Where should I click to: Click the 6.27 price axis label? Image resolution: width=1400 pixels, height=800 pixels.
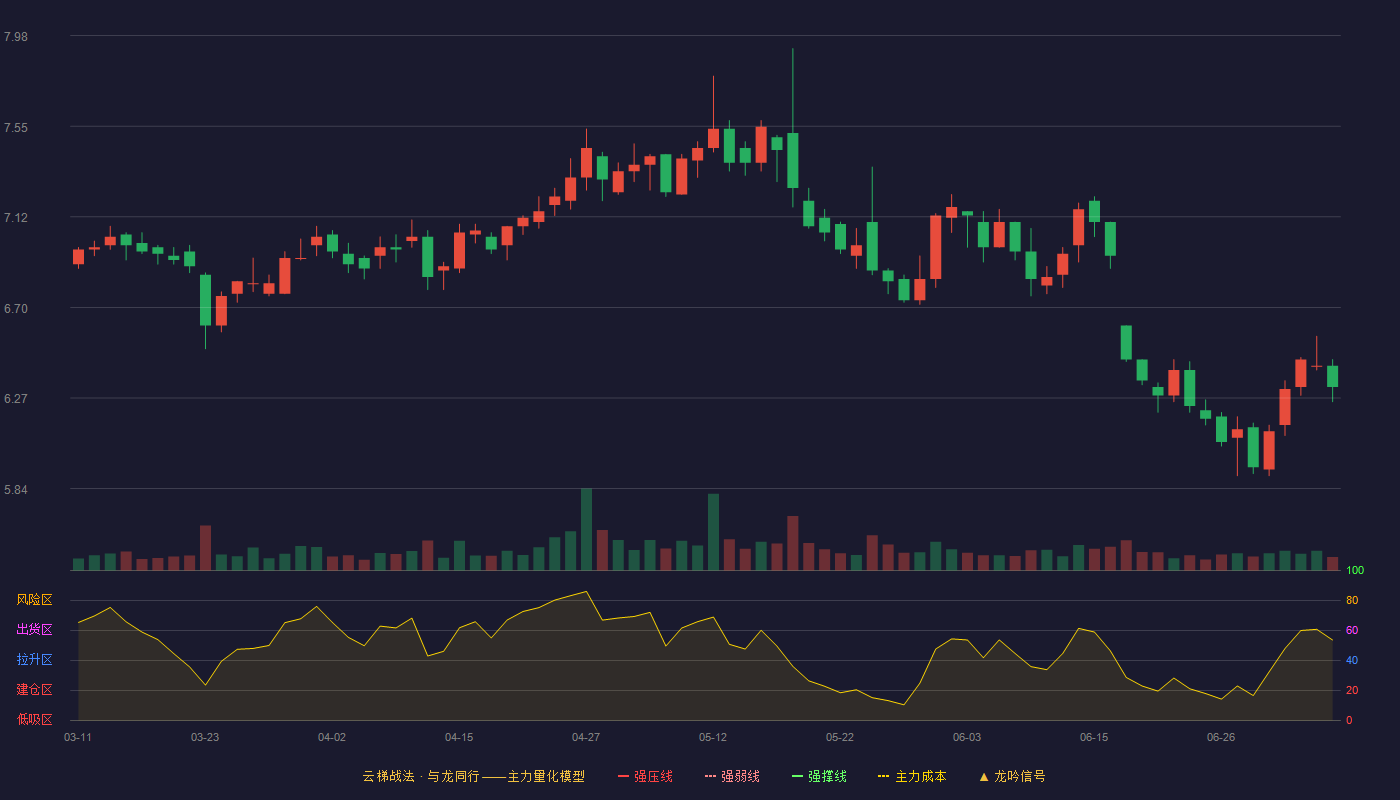coord(16,399)
